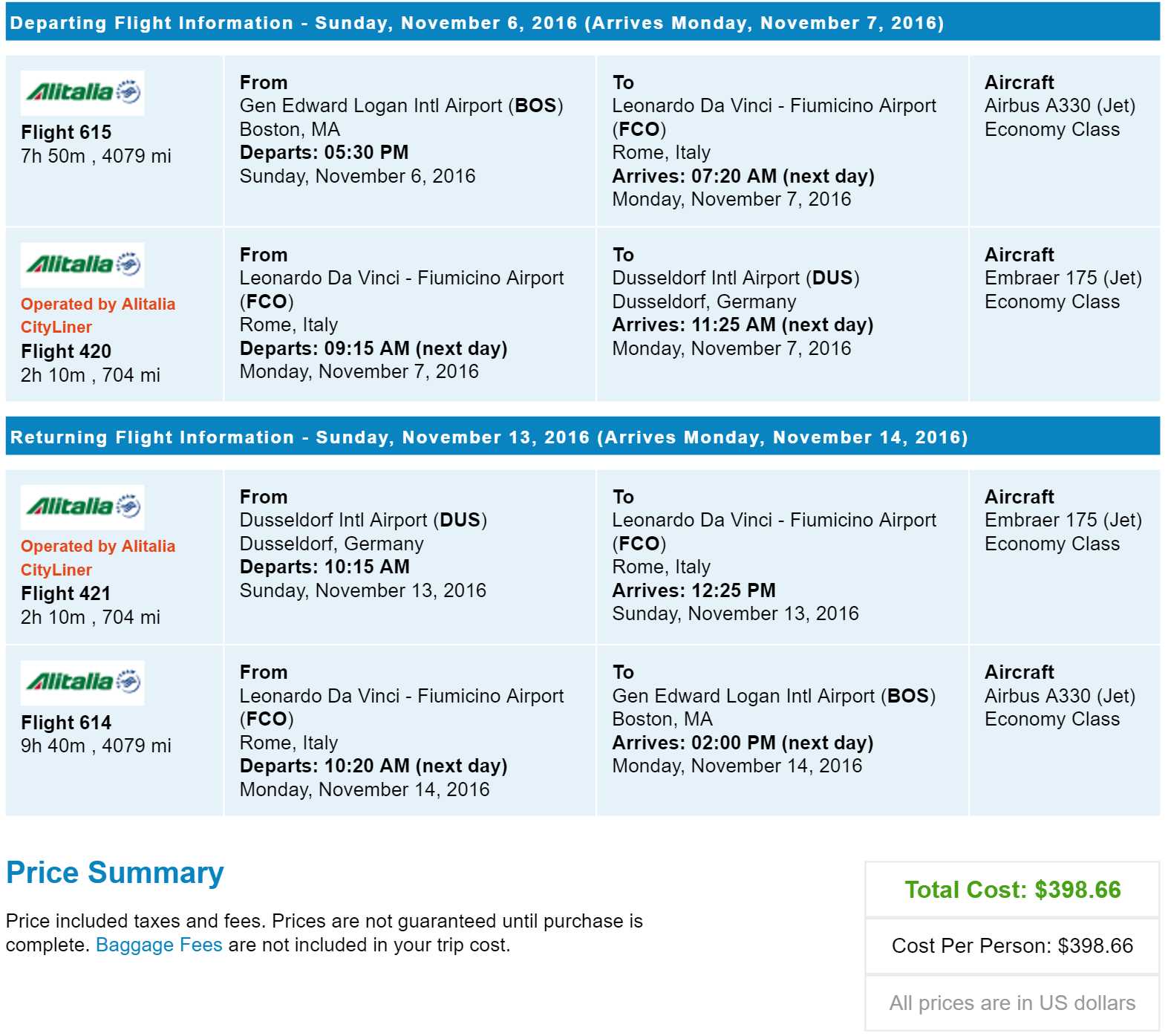Click the Total Cost $398.66 box
The width and height of the screenshot is (1168, 1036).
1012,890
